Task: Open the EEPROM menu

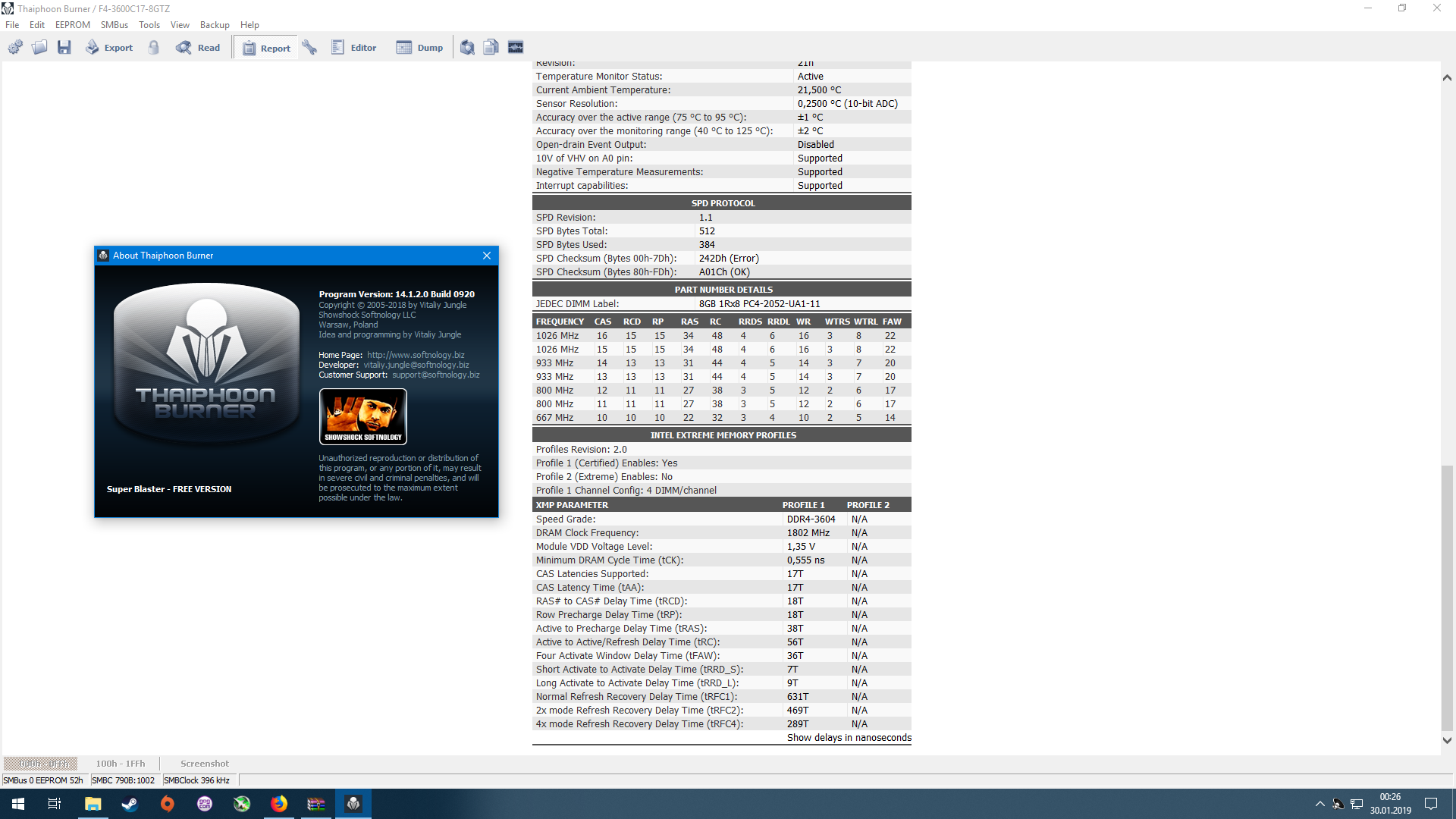Action: 72,24
